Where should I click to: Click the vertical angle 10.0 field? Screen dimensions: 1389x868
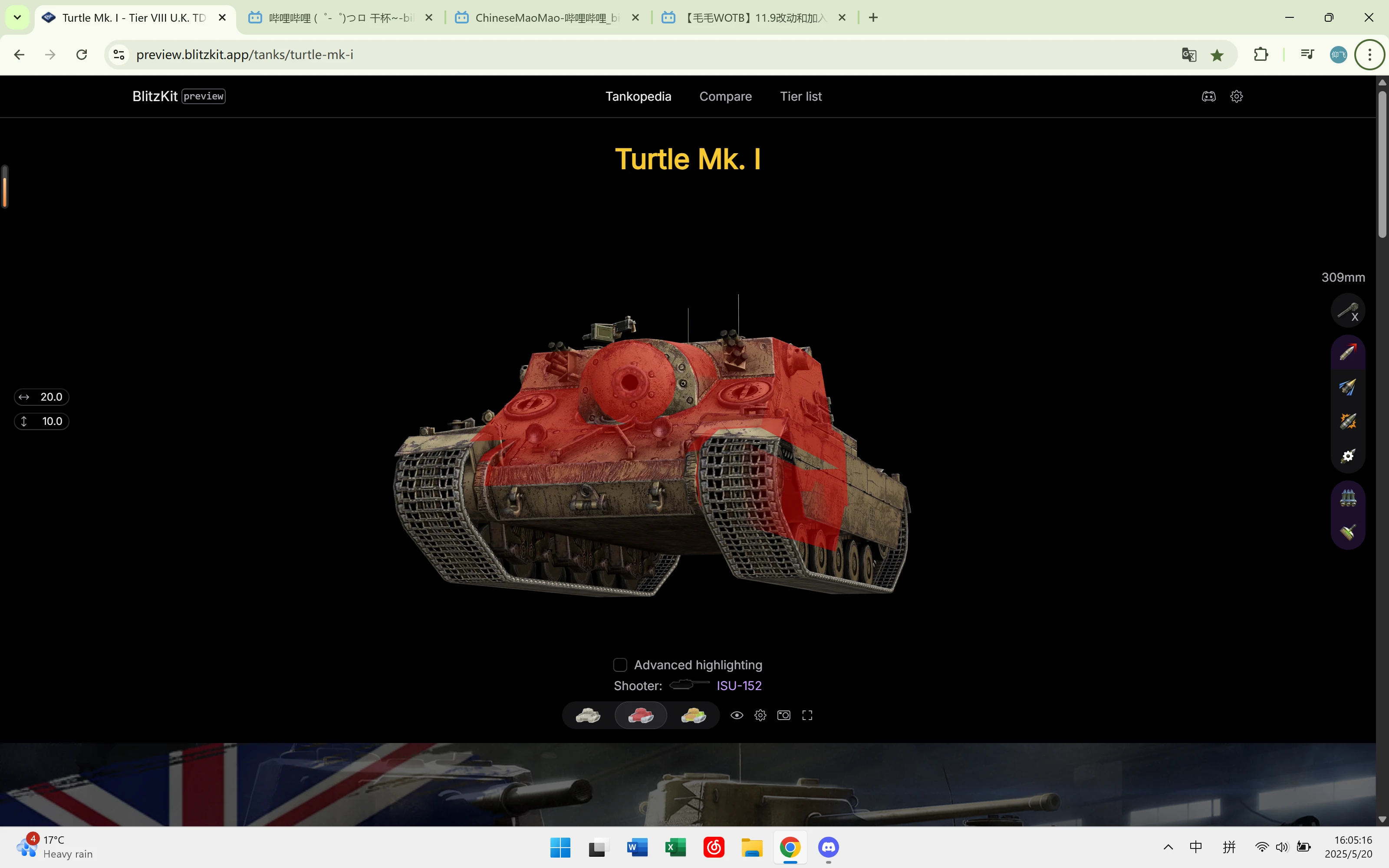click(x=41, y=421)
